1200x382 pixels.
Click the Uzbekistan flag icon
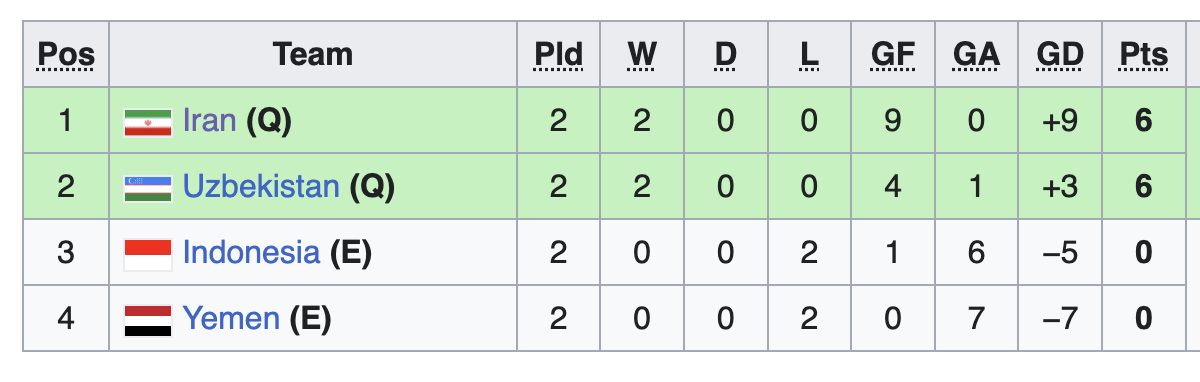[x=148, y=187]
